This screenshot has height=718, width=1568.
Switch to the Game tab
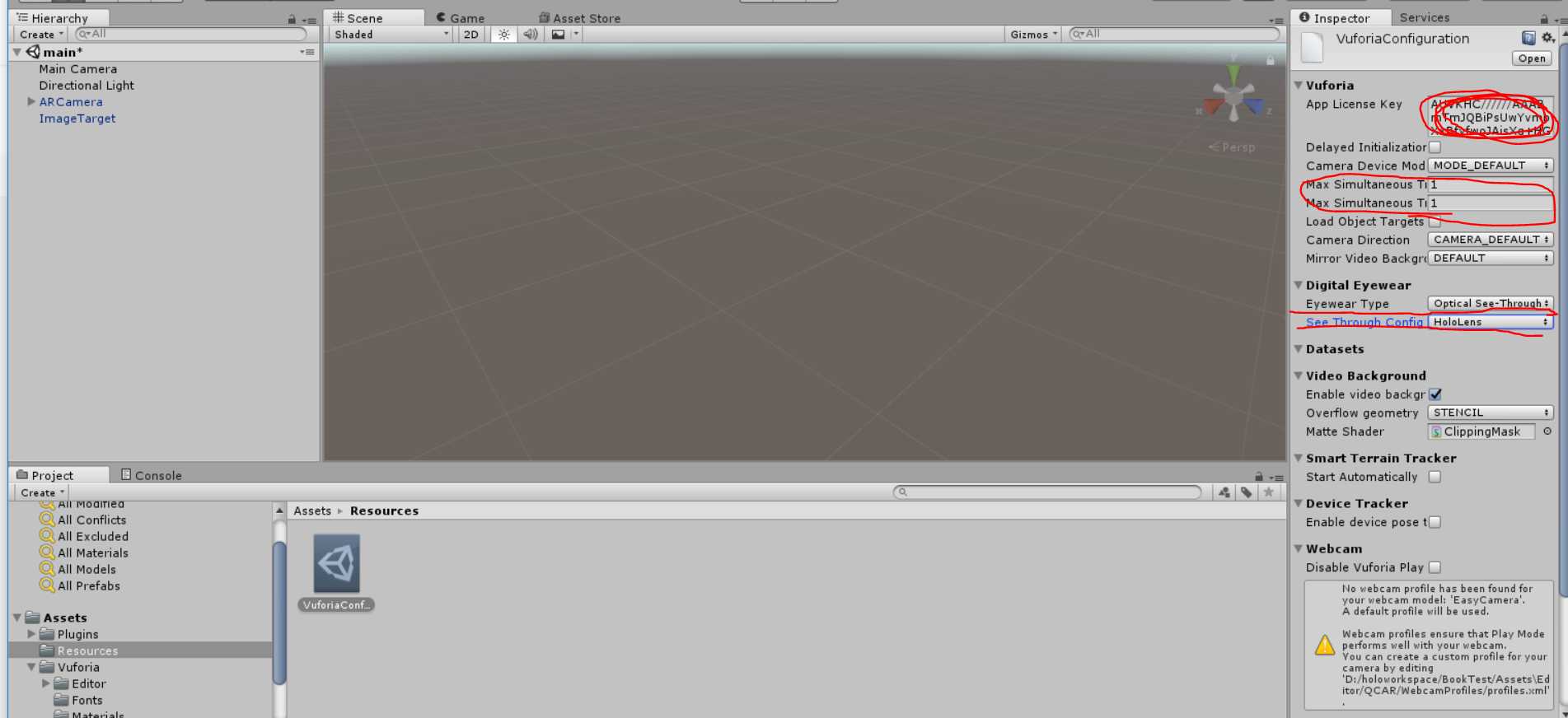click(460, 18)
